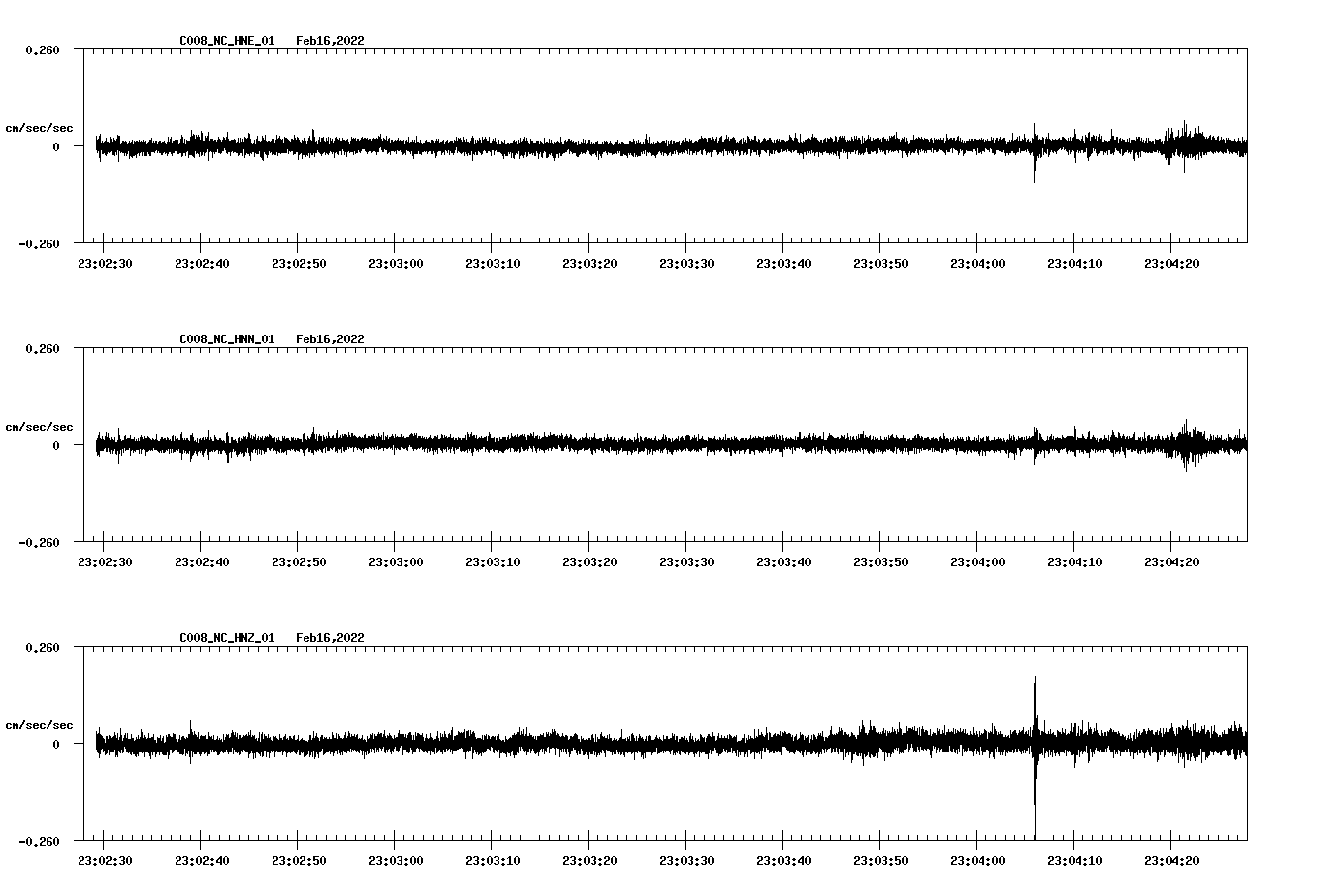Click the 23:02:50 time label under HNE plot
This screenshot has height=896, width=1317.
point(299,264)
